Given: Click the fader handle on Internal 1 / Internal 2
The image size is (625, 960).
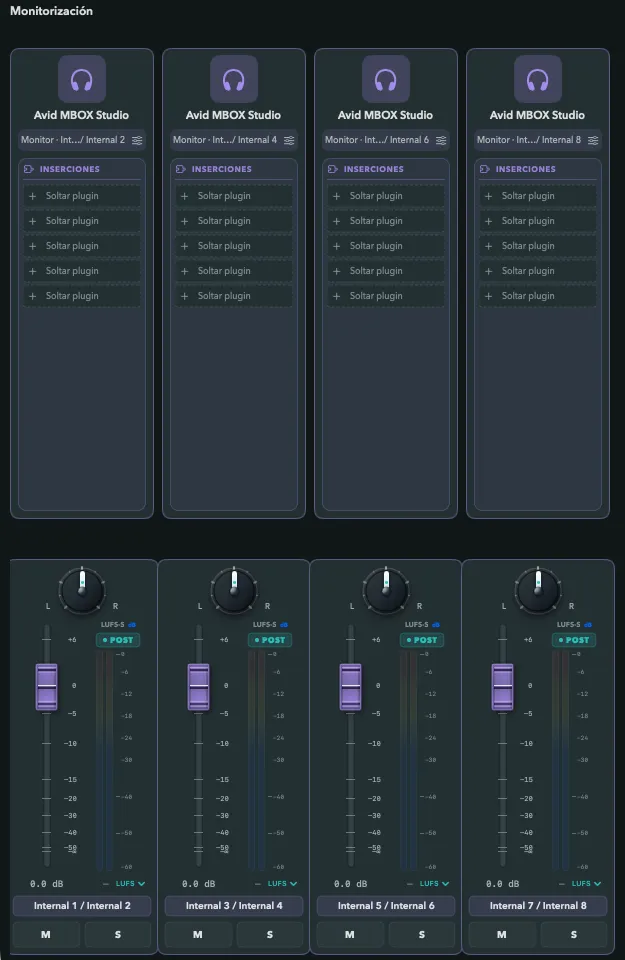Looking at the screenshot, I should click(x=47, y=686).
